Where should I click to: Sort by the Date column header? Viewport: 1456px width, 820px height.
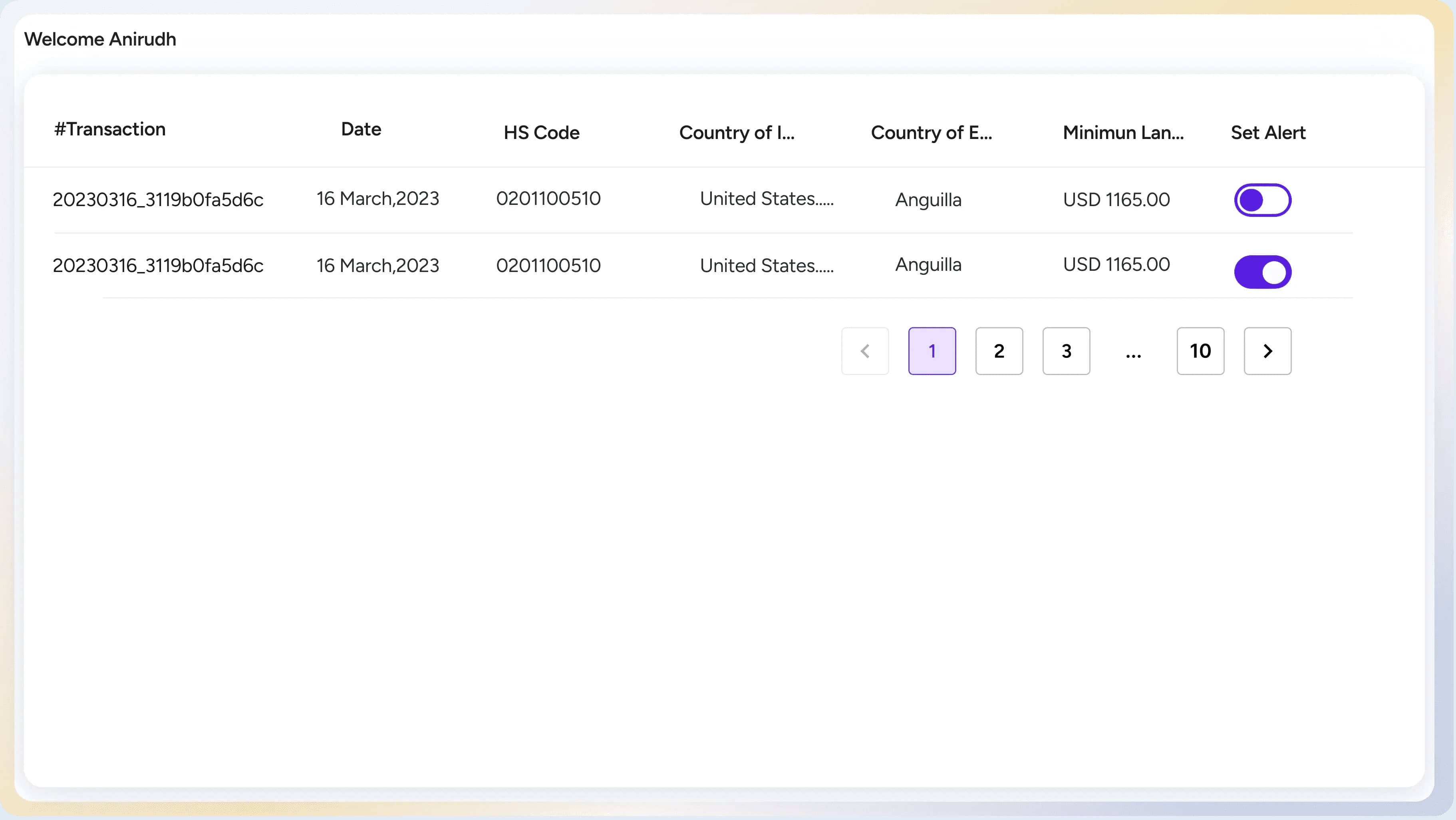361,129
